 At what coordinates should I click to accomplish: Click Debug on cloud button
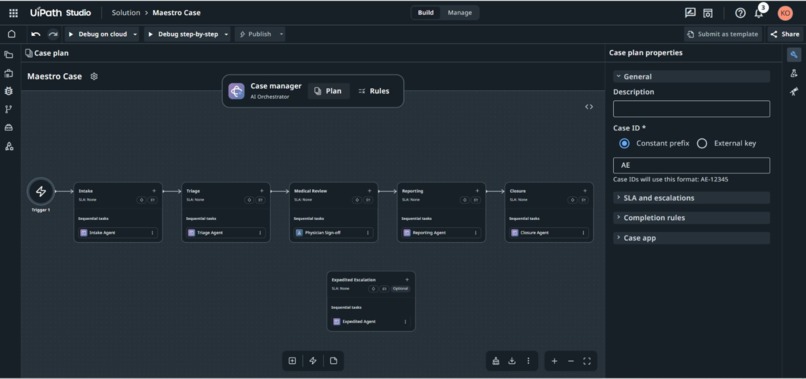pos(98,34)
